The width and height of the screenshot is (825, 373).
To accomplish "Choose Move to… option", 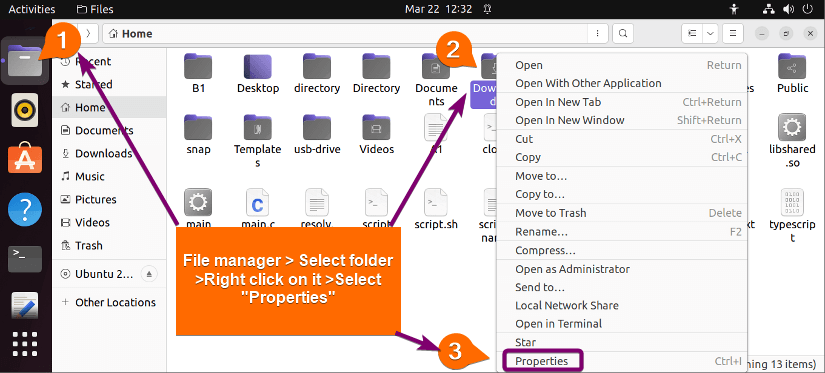I will point(621,176).
